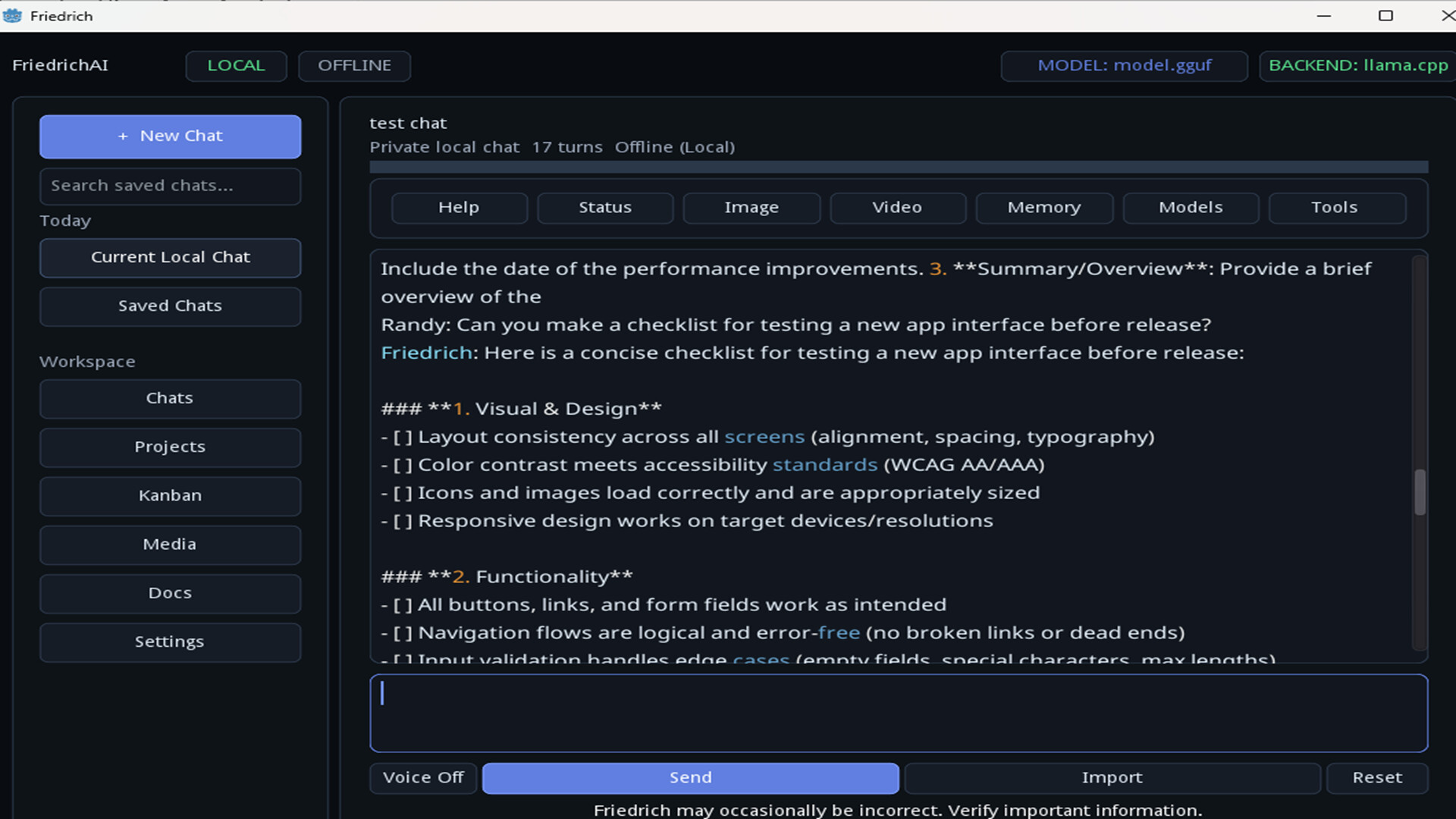Switch to Kanban board

click(170, 496)
